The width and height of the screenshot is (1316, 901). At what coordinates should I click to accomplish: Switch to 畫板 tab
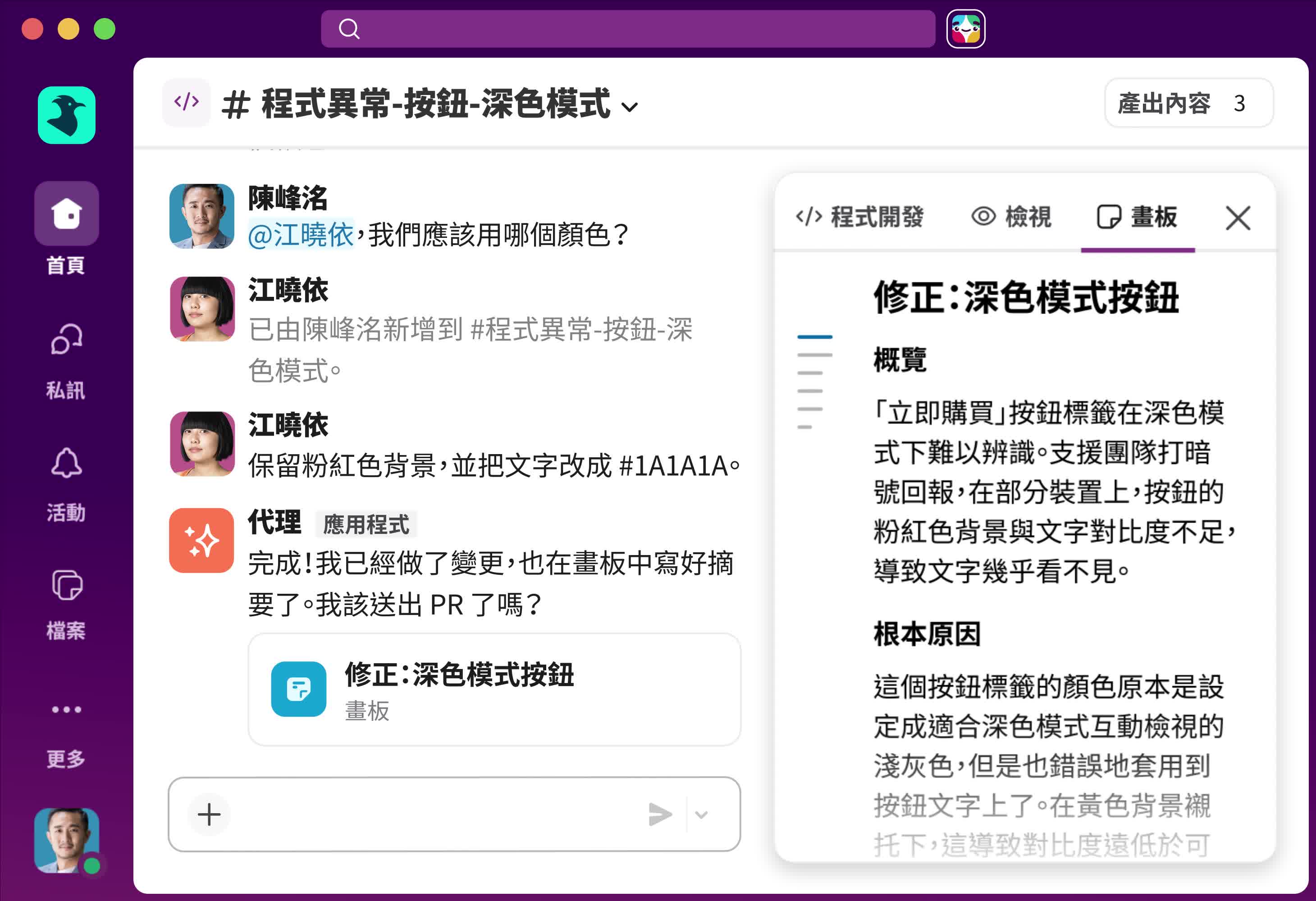[1138, 217]
